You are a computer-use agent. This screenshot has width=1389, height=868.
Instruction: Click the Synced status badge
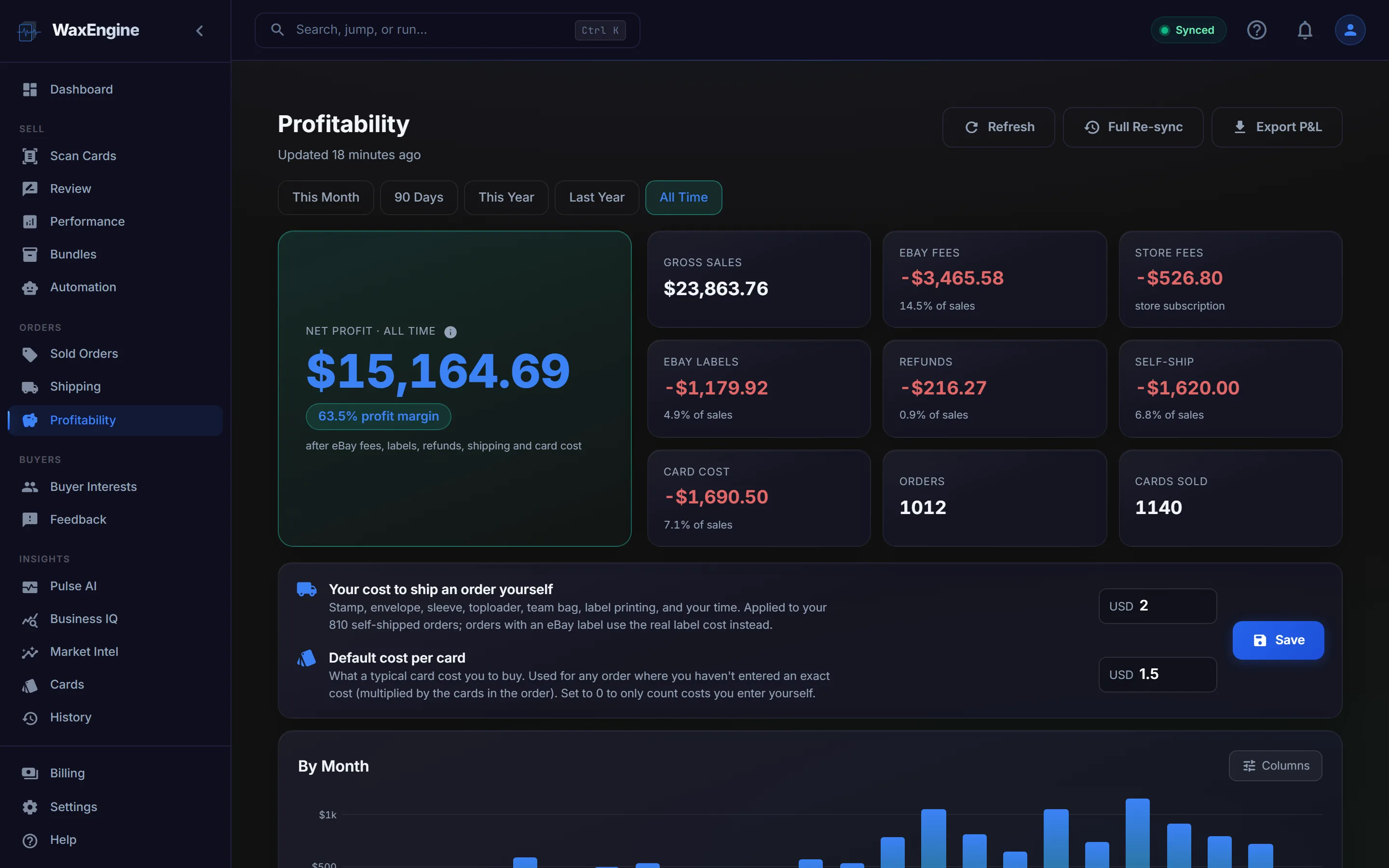[1188, 30]
